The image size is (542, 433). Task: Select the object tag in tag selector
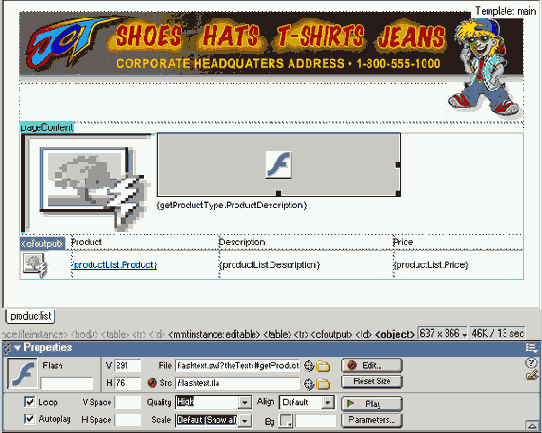[x=394, y=334]
